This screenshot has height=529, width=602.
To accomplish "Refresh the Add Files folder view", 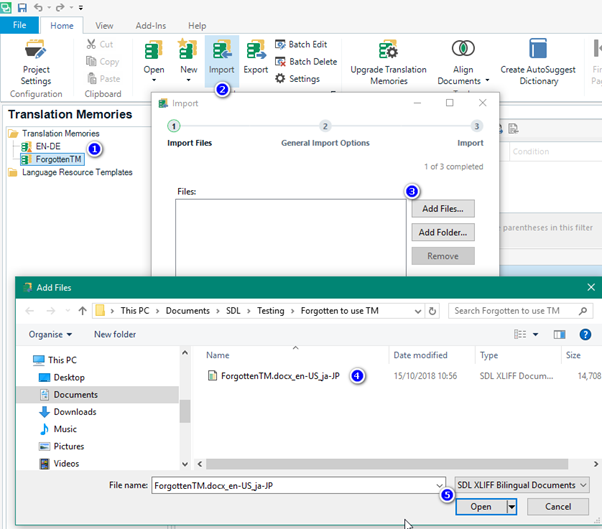I will tap(432, 311).
